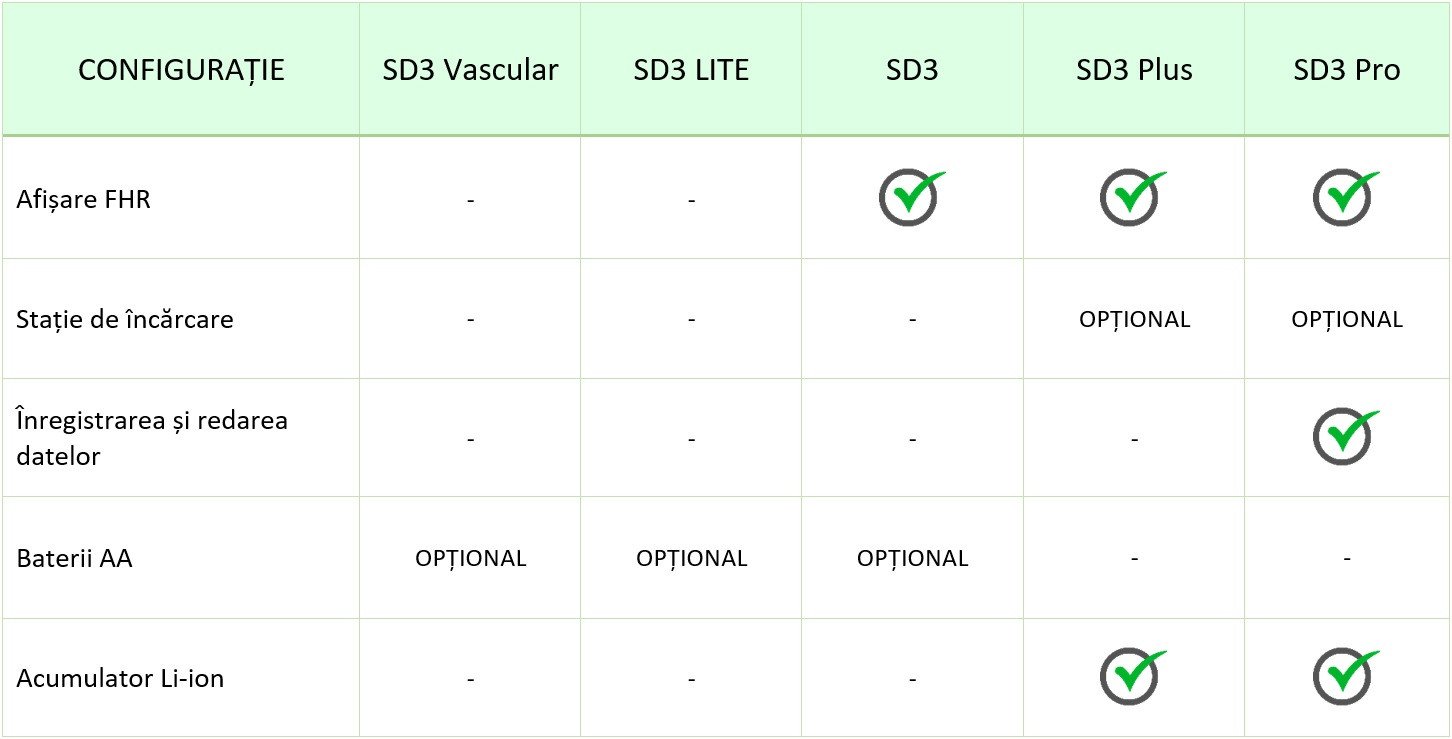Viewport: 1452px width, 739px height.
Task: Click the Afișare FHR checkmark under SD3 Plus
Action: click(x=1133, y=197)
